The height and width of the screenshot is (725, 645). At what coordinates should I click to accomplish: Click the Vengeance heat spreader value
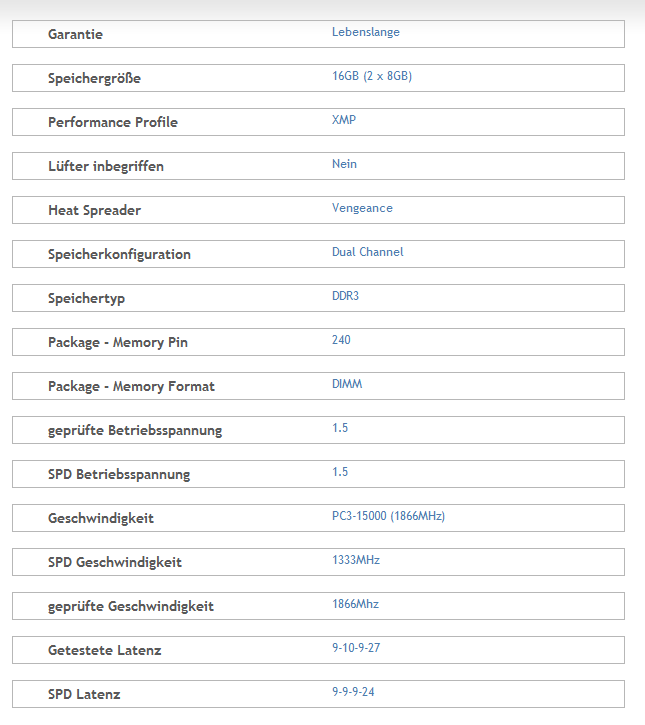click(x=362, y=208)
